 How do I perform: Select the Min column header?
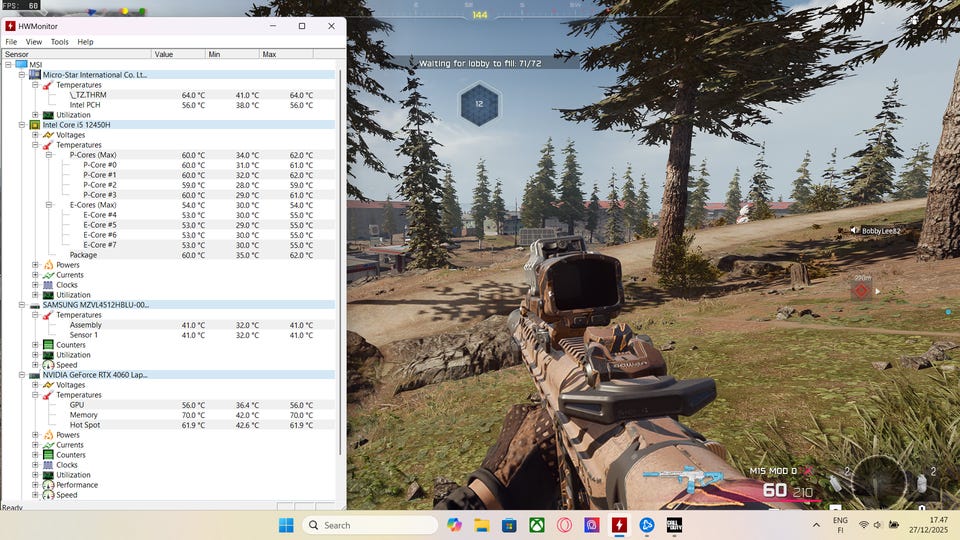pos(232,54)
